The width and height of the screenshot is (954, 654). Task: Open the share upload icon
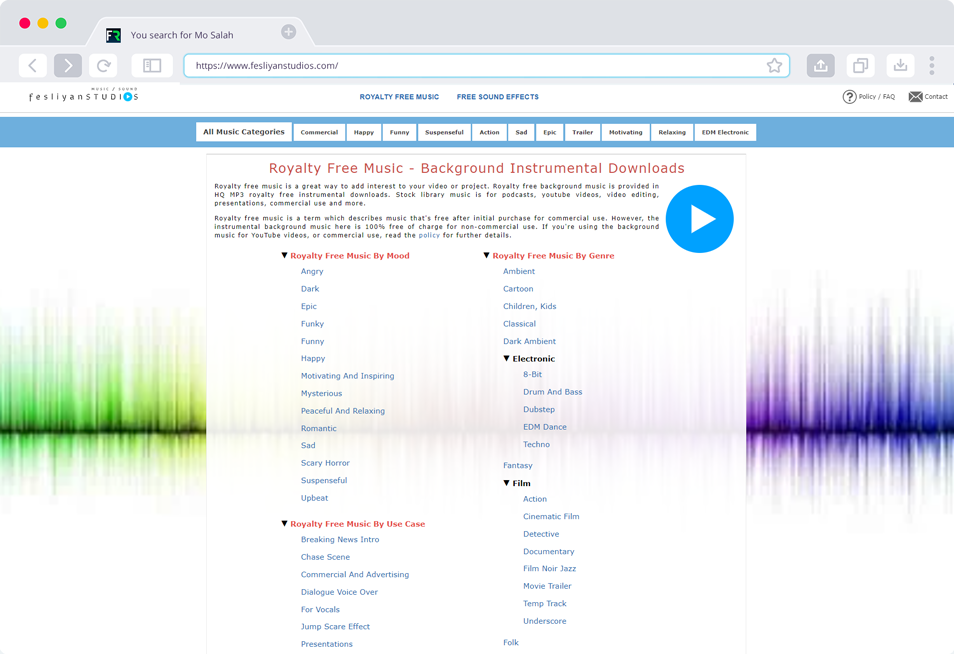coord(820,66)
